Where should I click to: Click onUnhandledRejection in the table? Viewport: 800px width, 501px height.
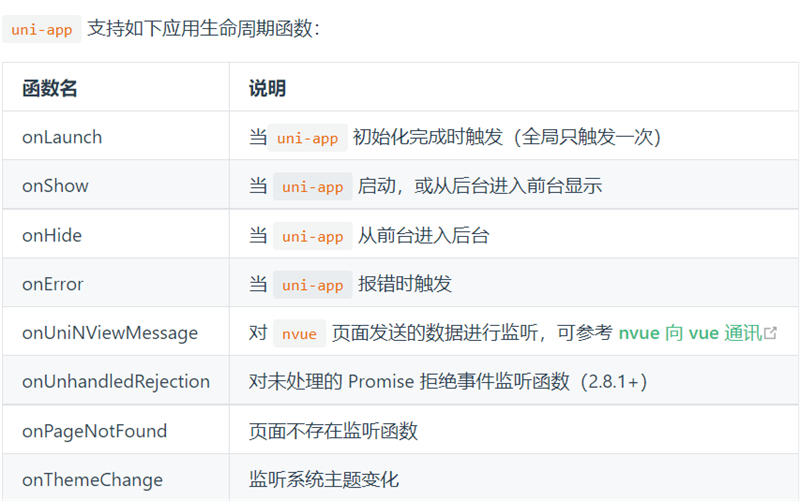click(x=116, y=382)
